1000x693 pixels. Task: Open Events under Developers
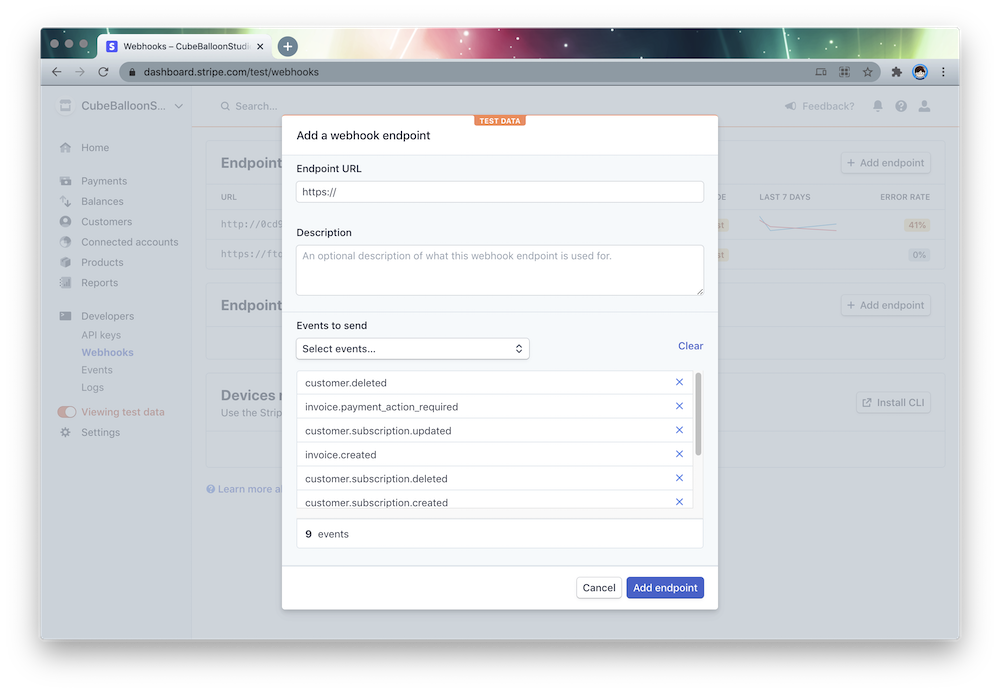[96, 370]
